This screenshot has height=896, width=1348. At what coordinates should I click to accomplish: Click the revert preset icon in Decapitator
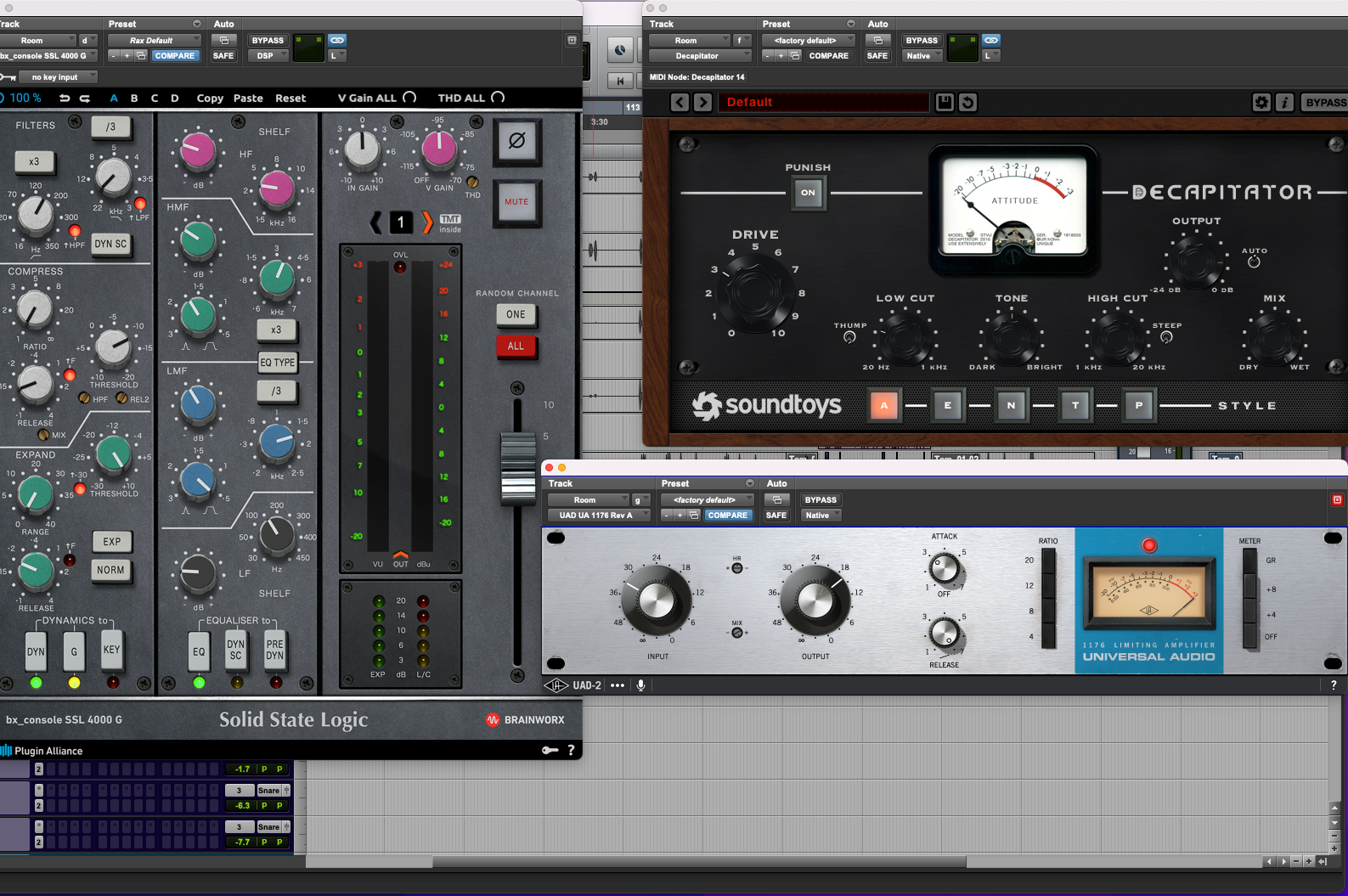tap(967, 103)
